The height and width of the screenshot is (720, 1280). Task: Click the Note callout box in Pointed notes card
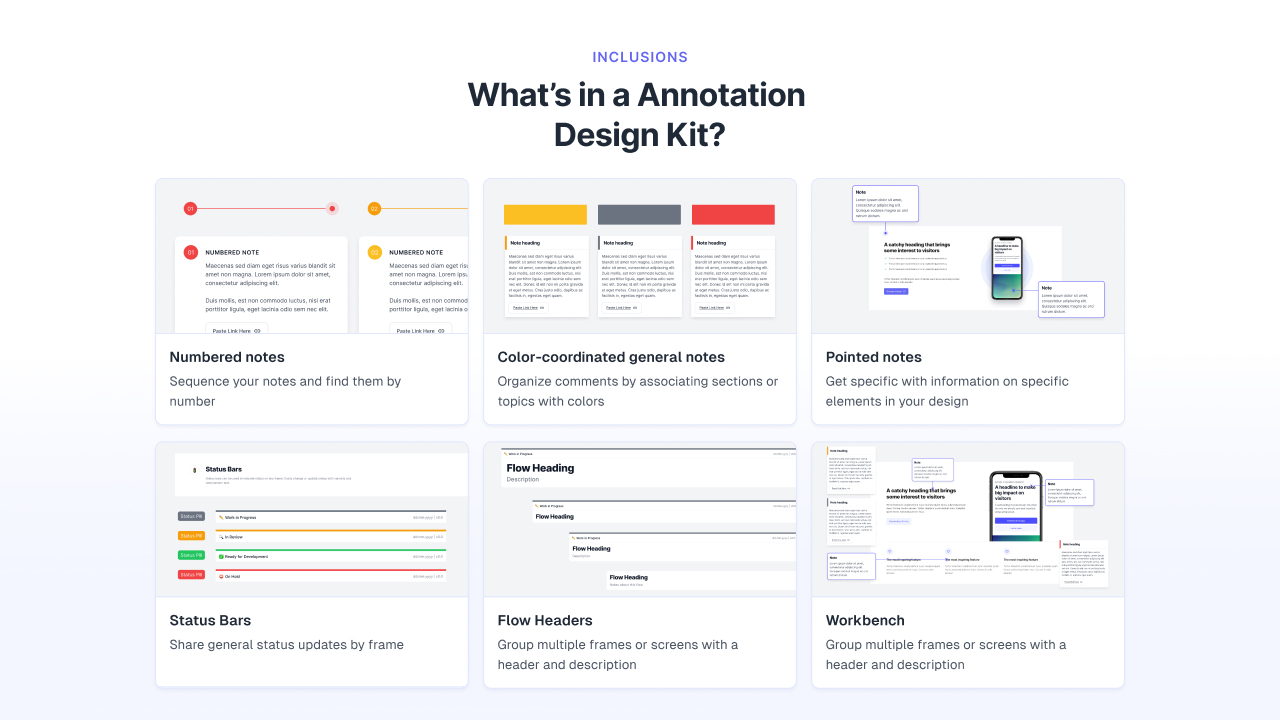[x=885, y=203]
